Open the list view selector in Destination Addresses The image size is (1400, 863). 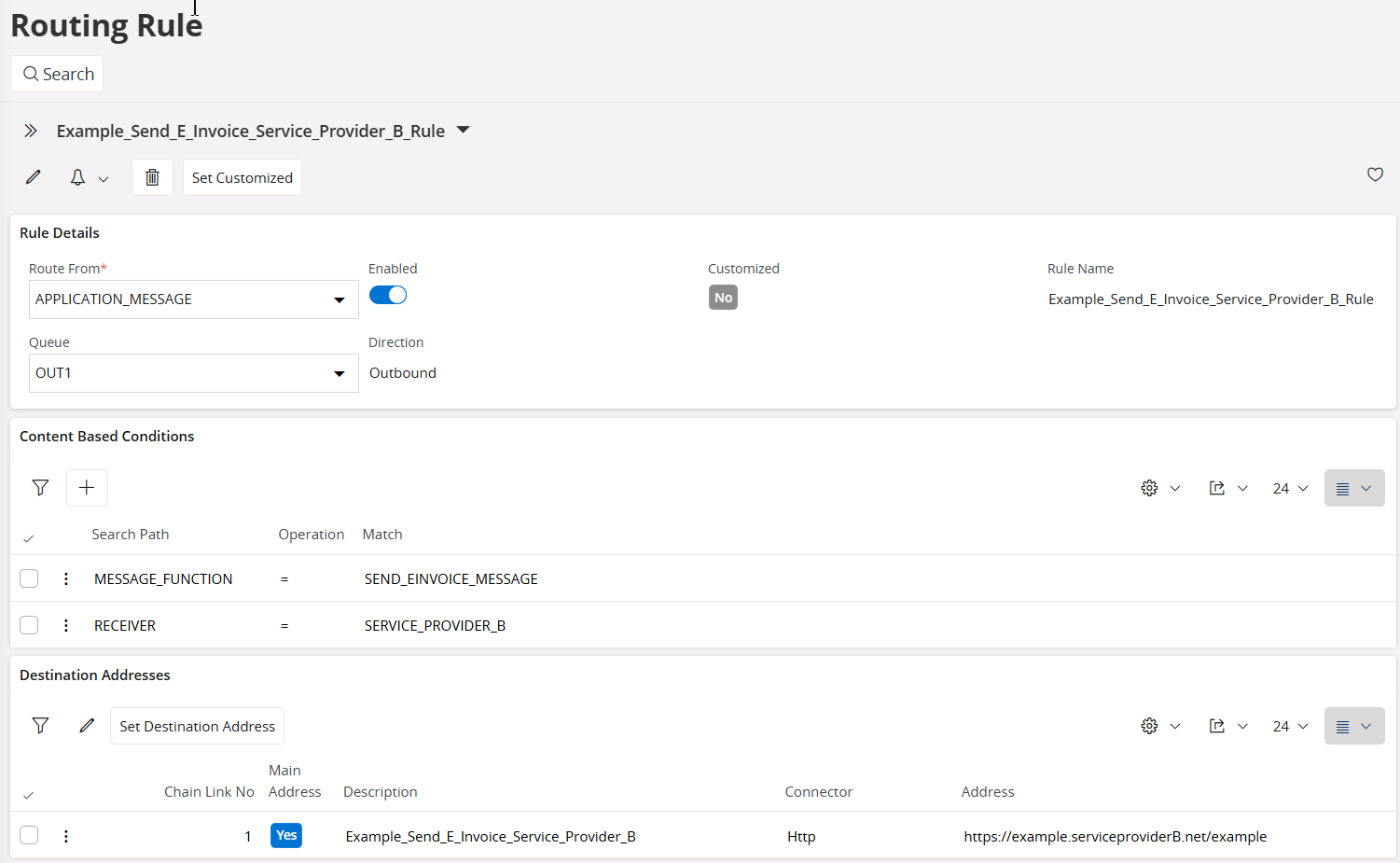[x=1354, y=726]
